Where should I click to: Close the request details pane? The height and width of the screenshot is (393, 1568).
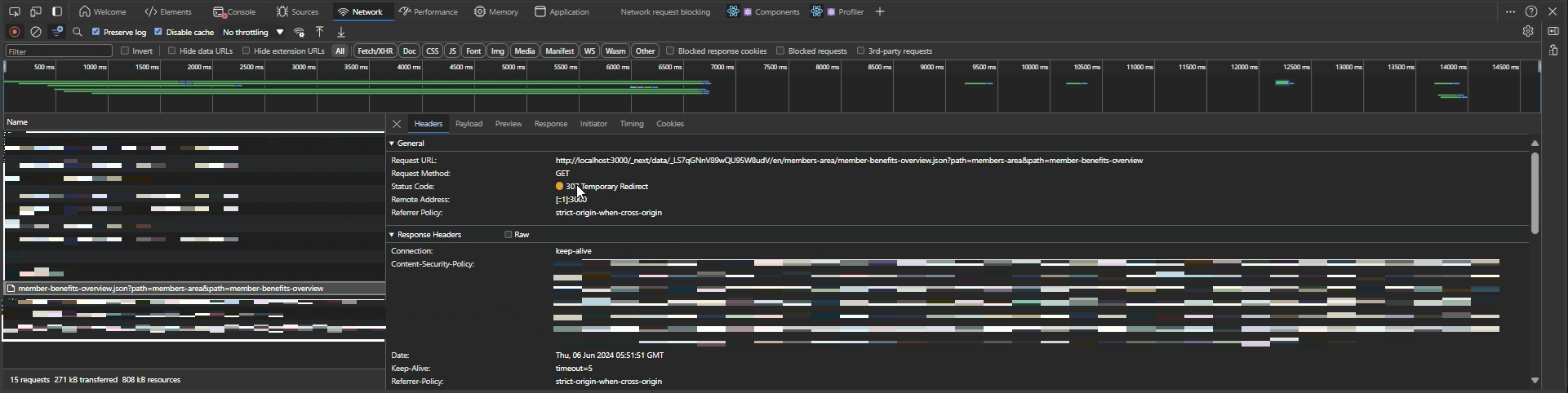point(397,124)
